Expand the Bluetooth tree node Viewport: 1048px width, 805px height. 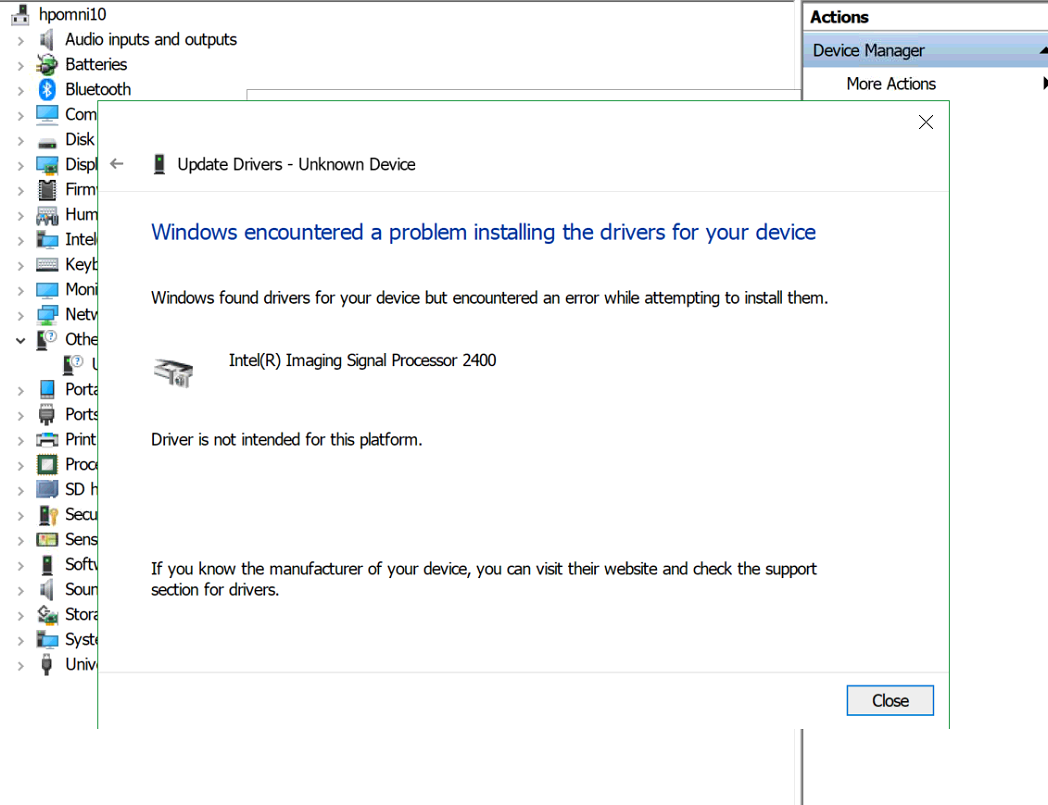point(20,90)
